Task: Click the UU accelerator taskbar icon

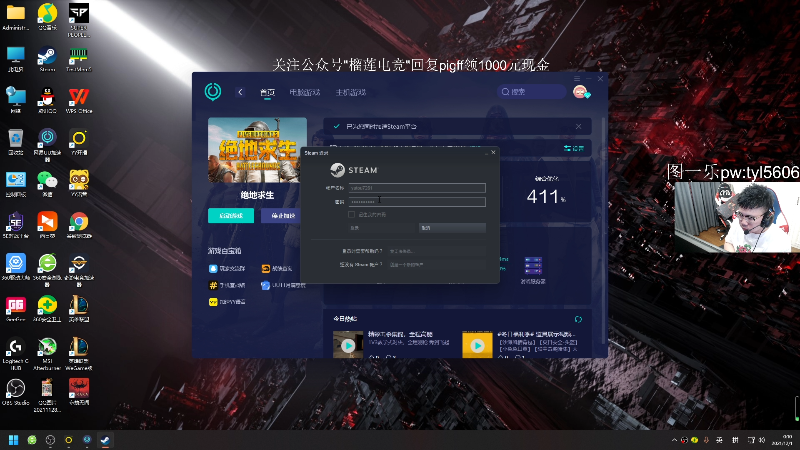Action: click(87, 440)
